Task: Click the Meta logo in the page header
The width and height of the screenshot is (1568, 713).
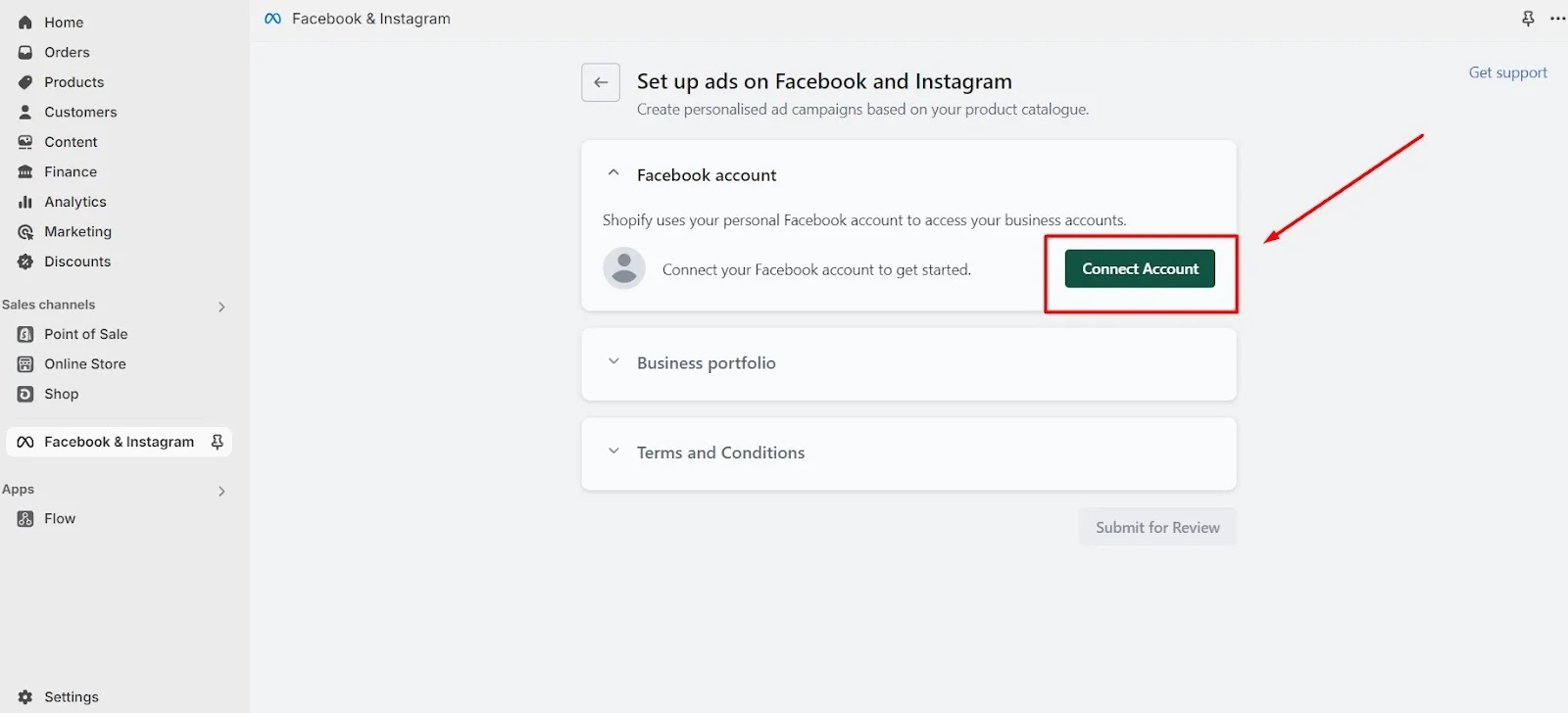Action: (x=273, y=19)
